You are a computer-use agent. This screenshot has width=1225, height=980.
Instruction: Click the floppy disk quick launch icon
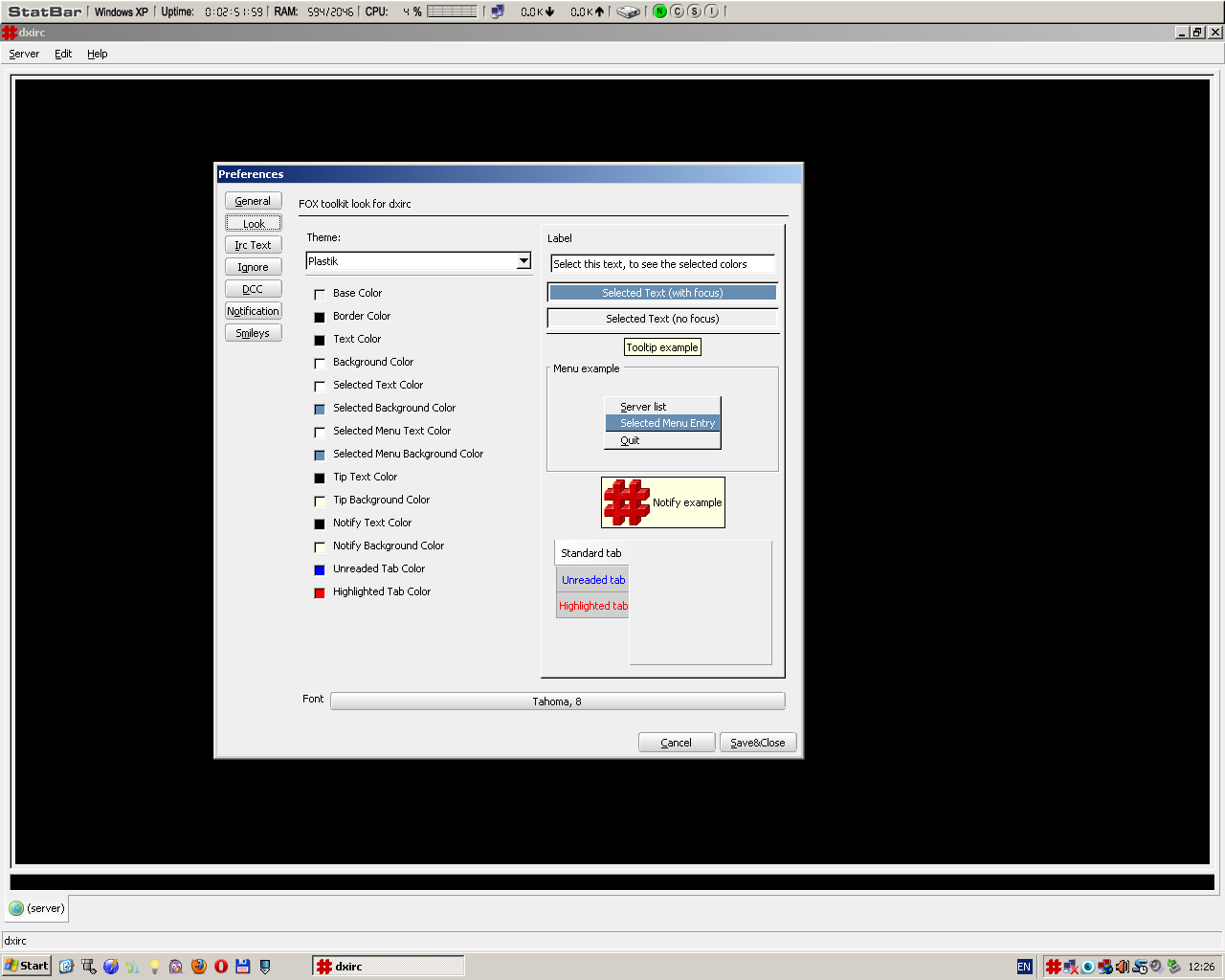pos(242,966)
